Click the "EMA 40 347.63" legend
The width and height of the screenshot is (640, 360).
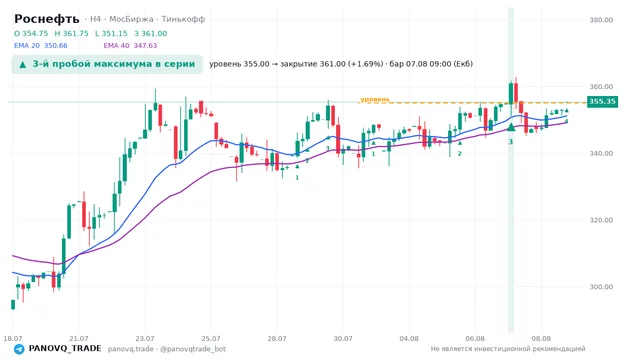pos(130,46)
